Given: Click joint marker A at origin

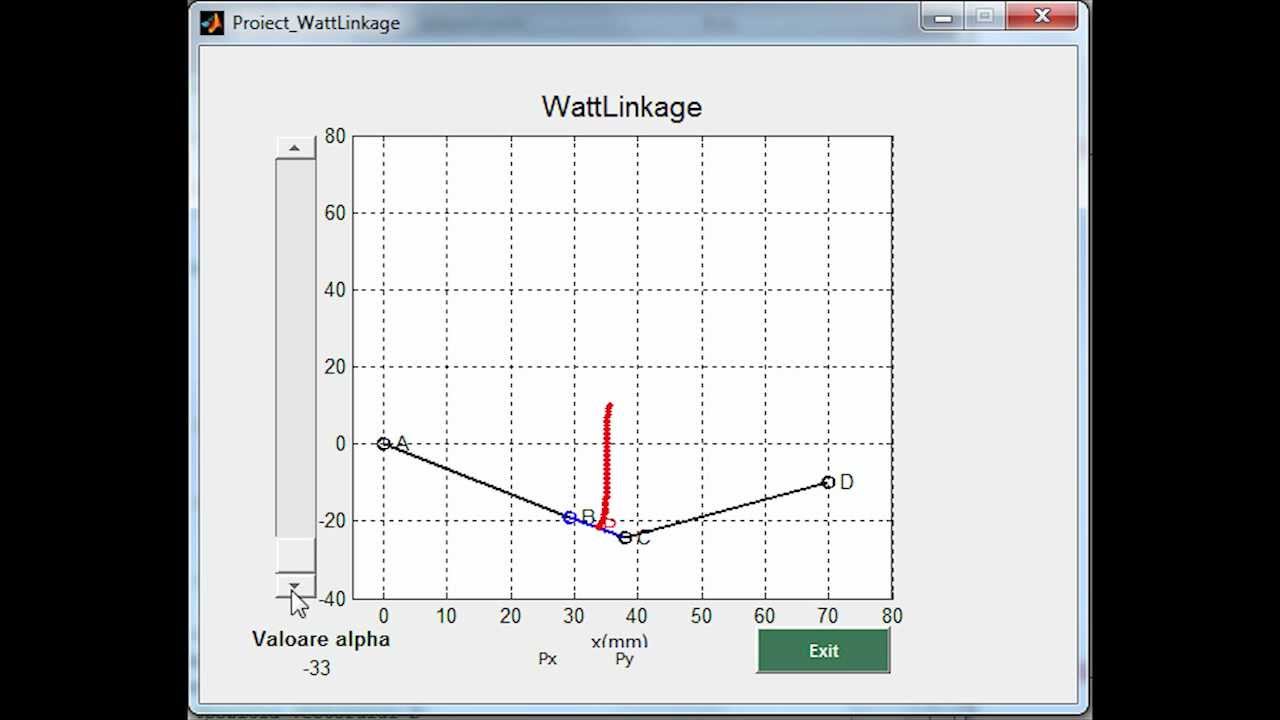Looking at the screenshot, I should [x=383, y=444].
